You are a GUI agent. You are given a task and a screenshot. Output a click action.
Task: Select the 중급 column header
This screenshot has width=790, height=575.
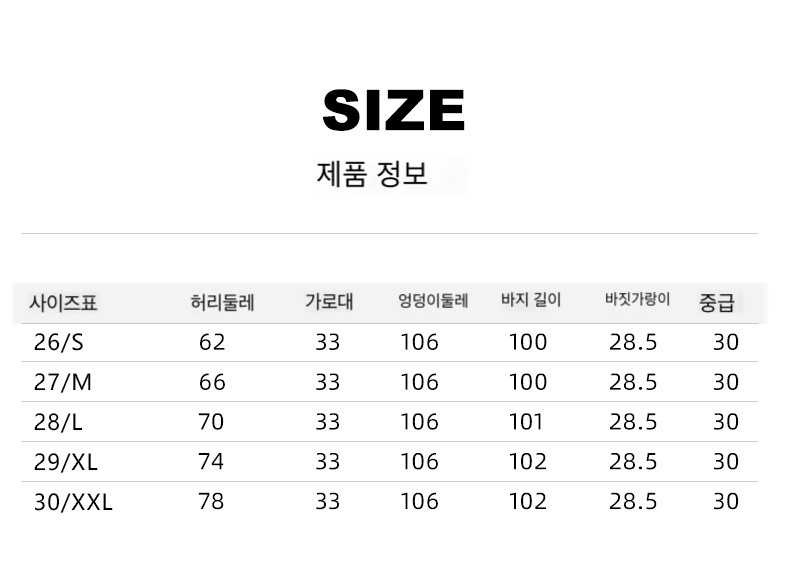click(x=717, y=302)
